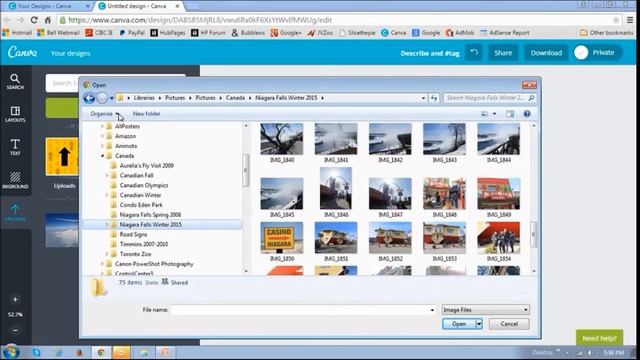Expand the Canon PowerShot Photography folder
The image size is (640, 360).
[x=102, y=264]
